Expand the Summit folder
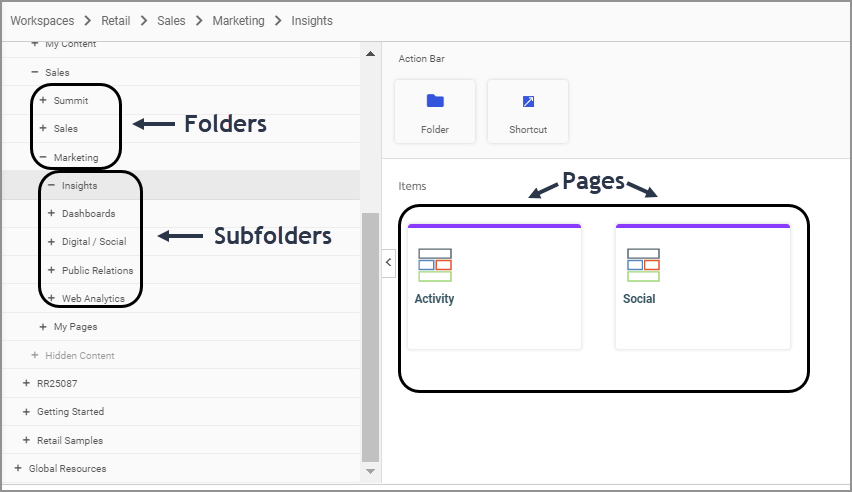The width and height of the screenshot is (852, 492). tap(43, 101)
